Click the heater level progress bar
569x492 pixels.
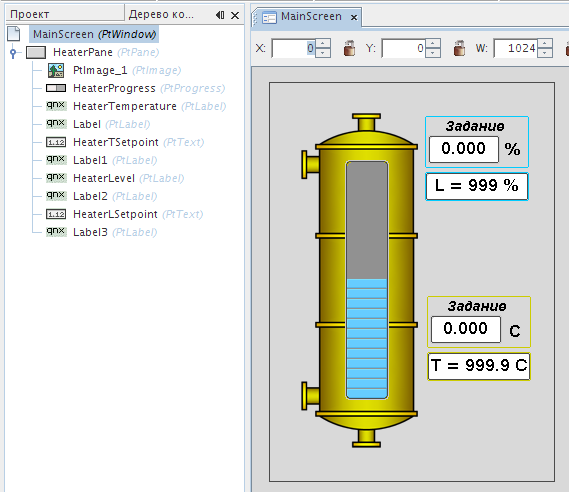click(x=367, y=280)
